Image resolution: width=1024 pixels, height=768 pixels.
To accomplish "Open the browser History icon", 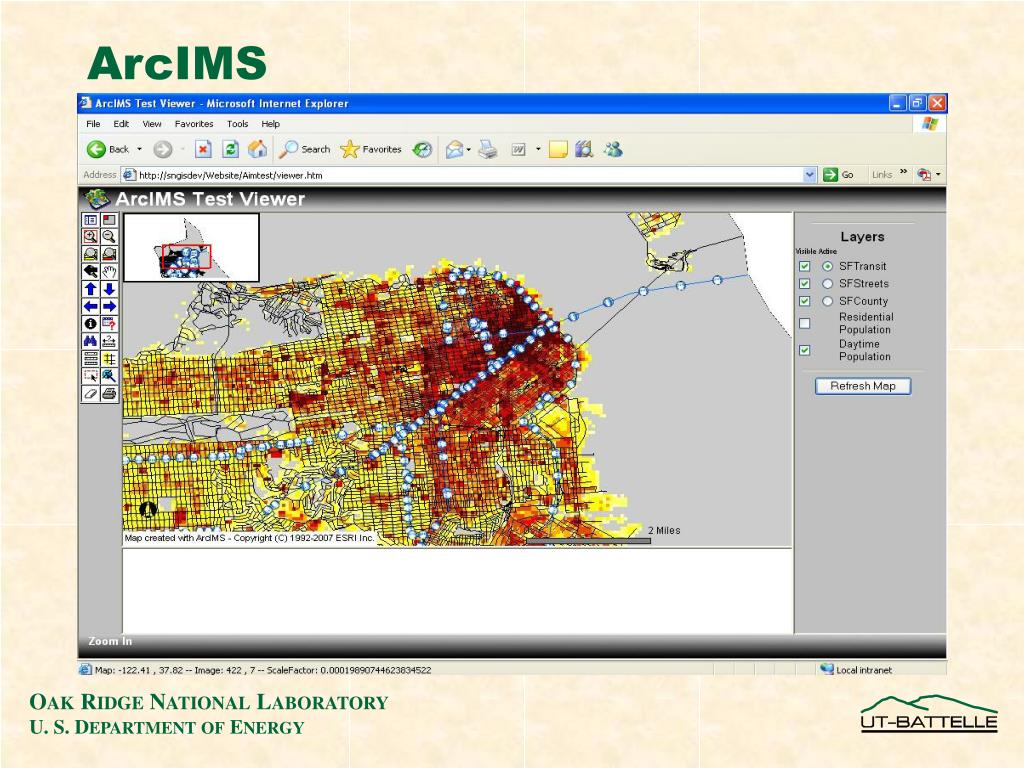I will click(x=423, y=150).
